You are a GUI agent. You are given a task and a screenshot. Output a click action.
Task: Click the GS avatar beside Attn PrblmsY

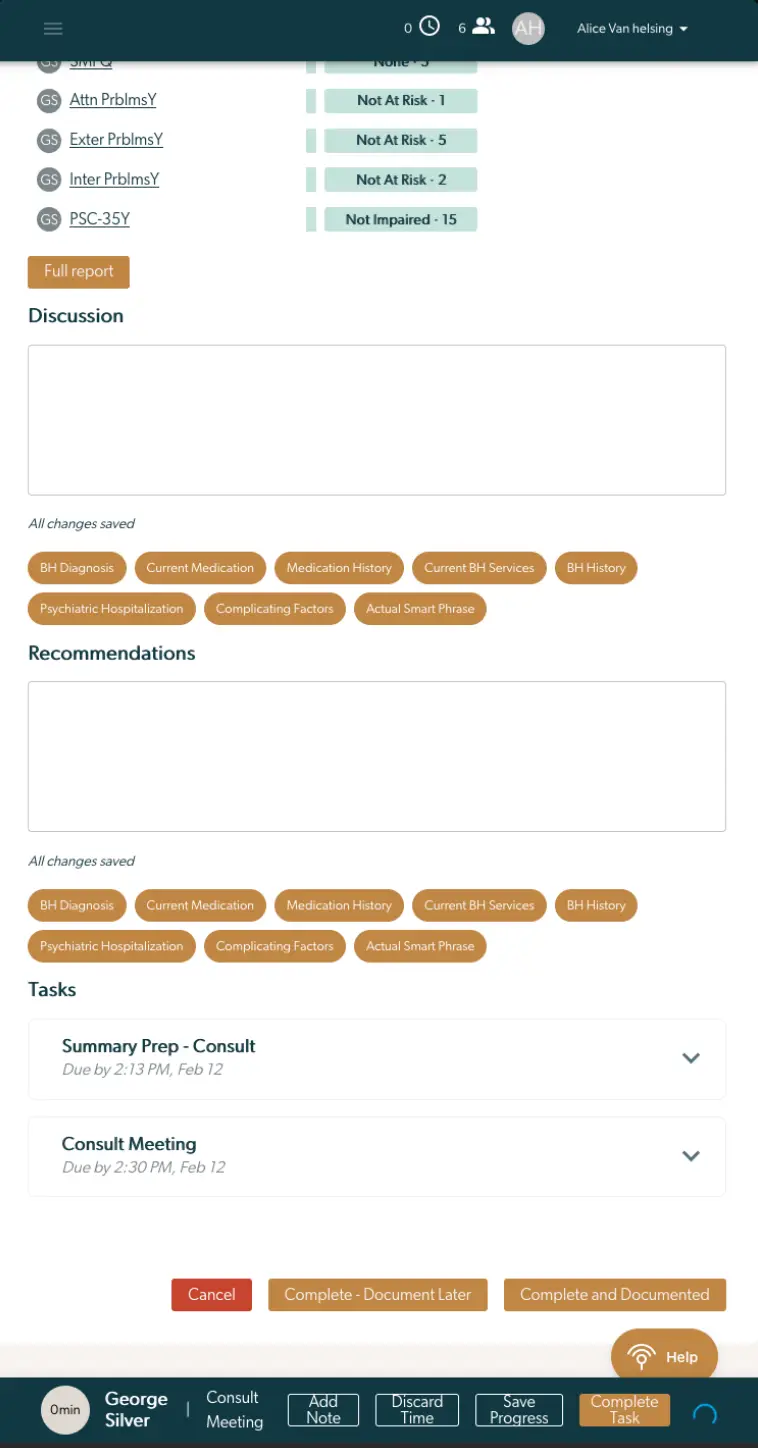coord(49,100)
